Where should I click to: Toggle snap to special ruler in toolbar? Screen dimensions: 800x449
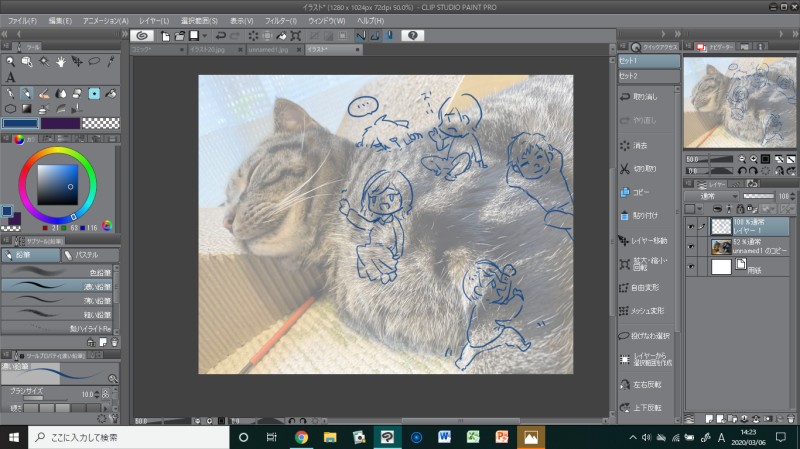click(374, 36)
